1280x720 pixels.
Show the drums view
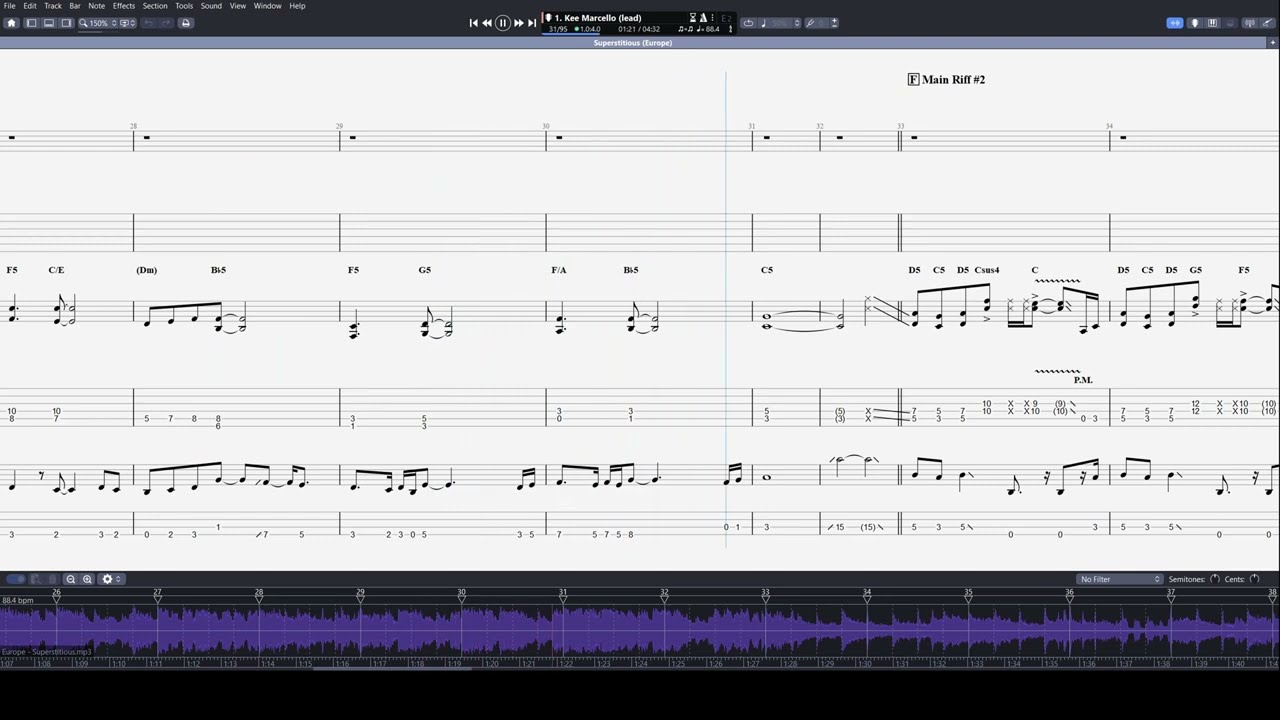1230,23
